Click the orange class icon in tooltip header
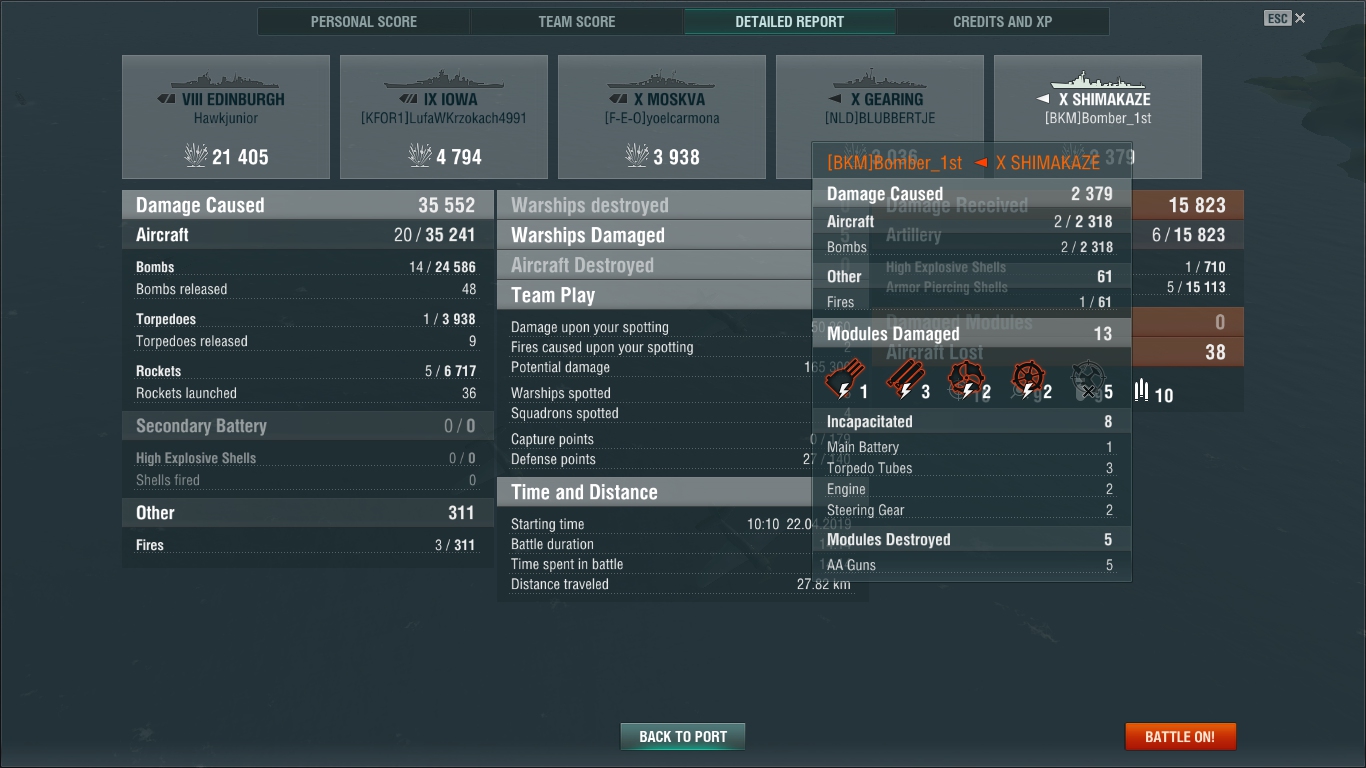The width and height of the screenshot is (1366, 768). click(x=981, y=162)
